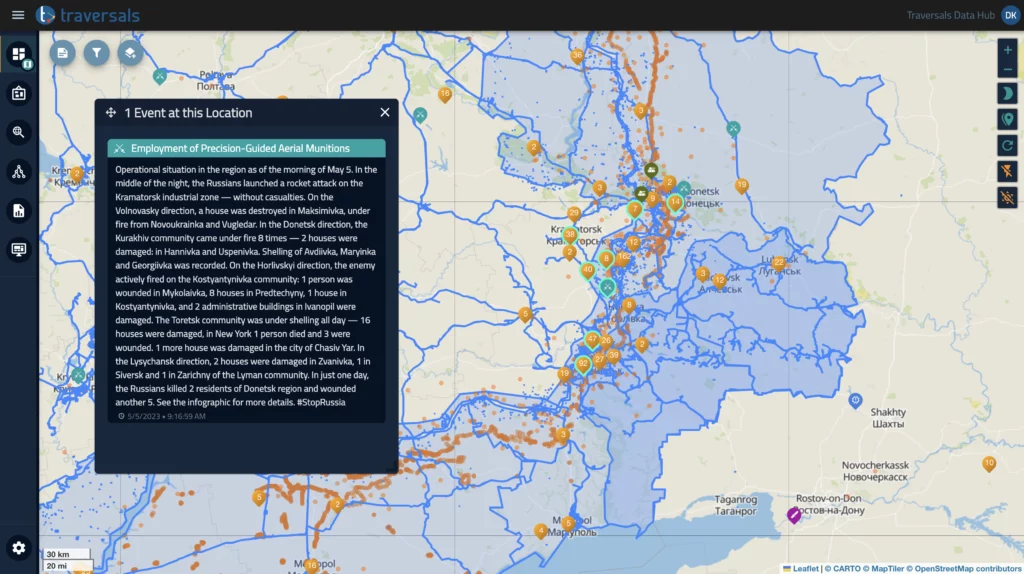Screen dimensions: 1024x574
Task: Open the chart report sidebar icon
Action: [19, 210]
